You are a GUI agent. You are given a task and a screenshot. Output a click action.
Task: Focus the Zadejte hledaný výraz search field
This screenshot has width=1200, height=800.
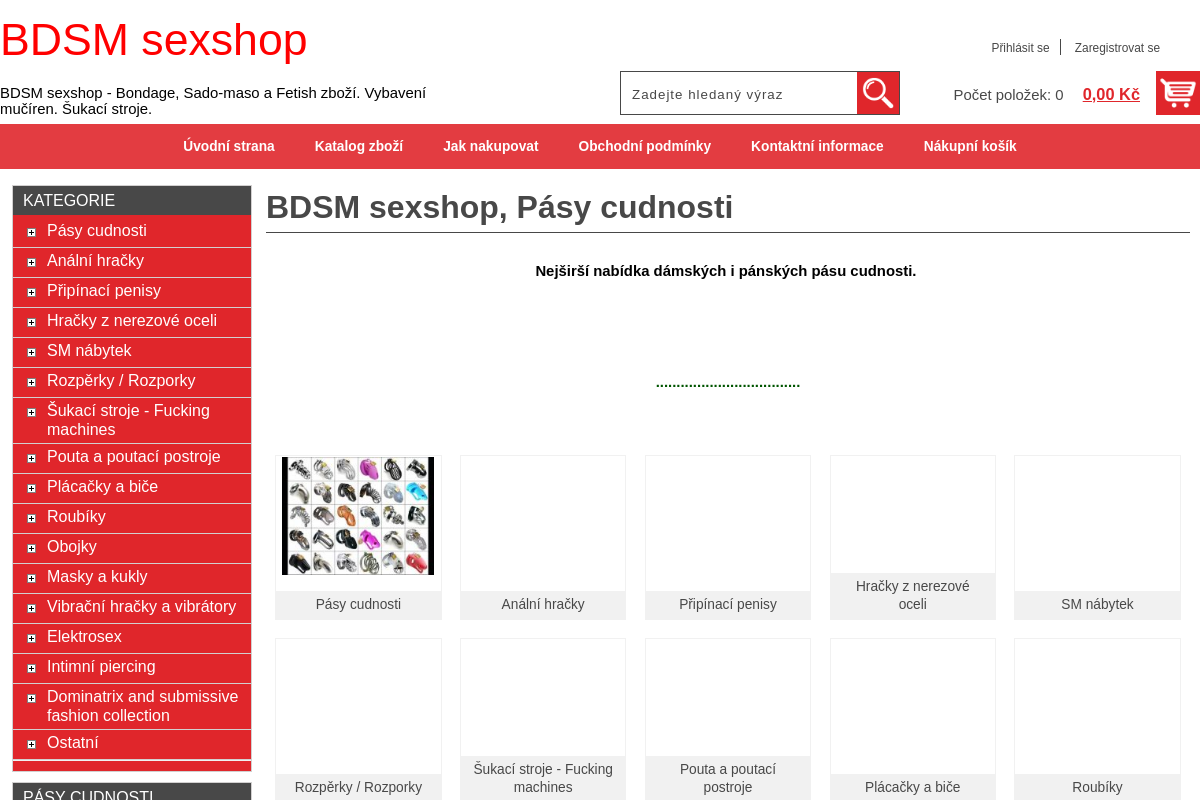point(739,93)
